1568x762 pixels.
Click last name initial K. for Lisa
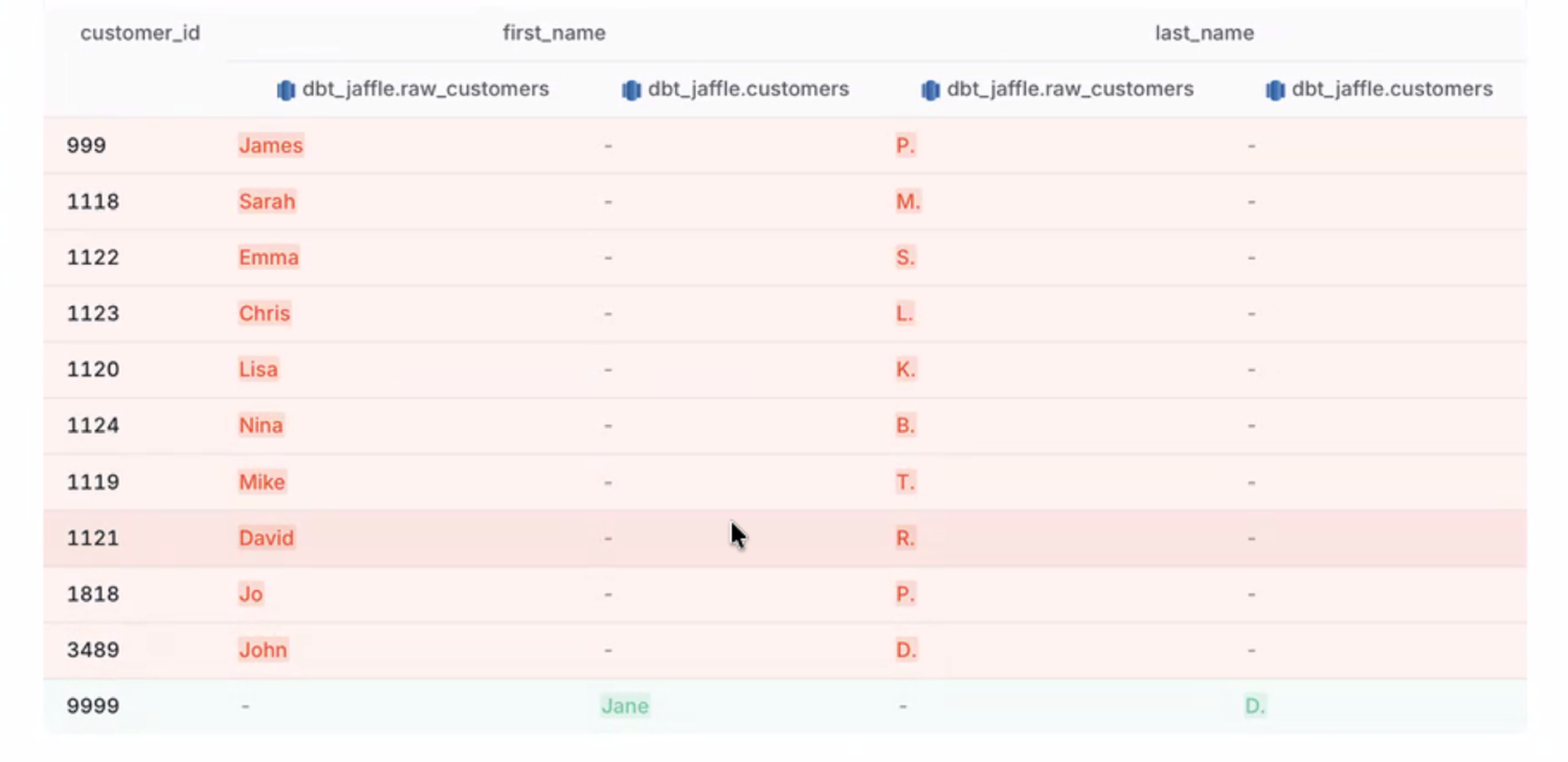[905, 369]
